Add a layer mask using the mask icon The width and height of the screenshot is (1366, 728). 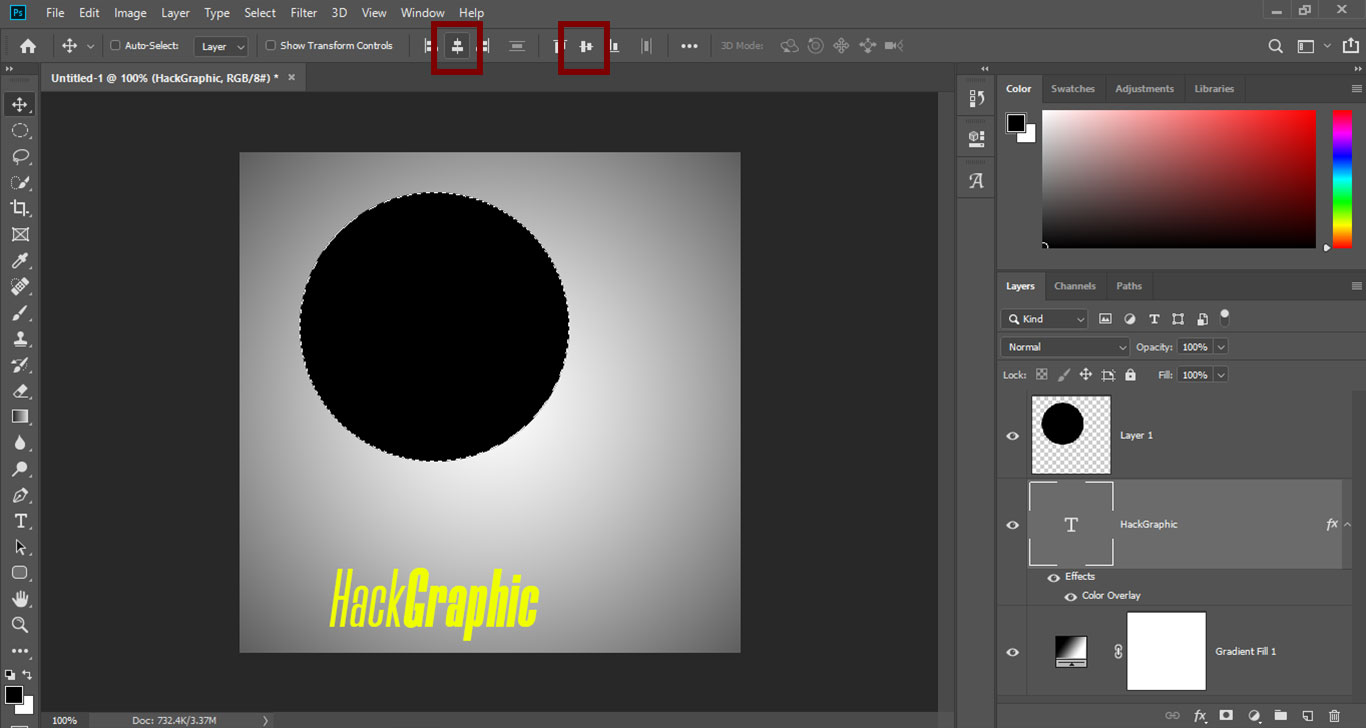[x=1226, y=716]
